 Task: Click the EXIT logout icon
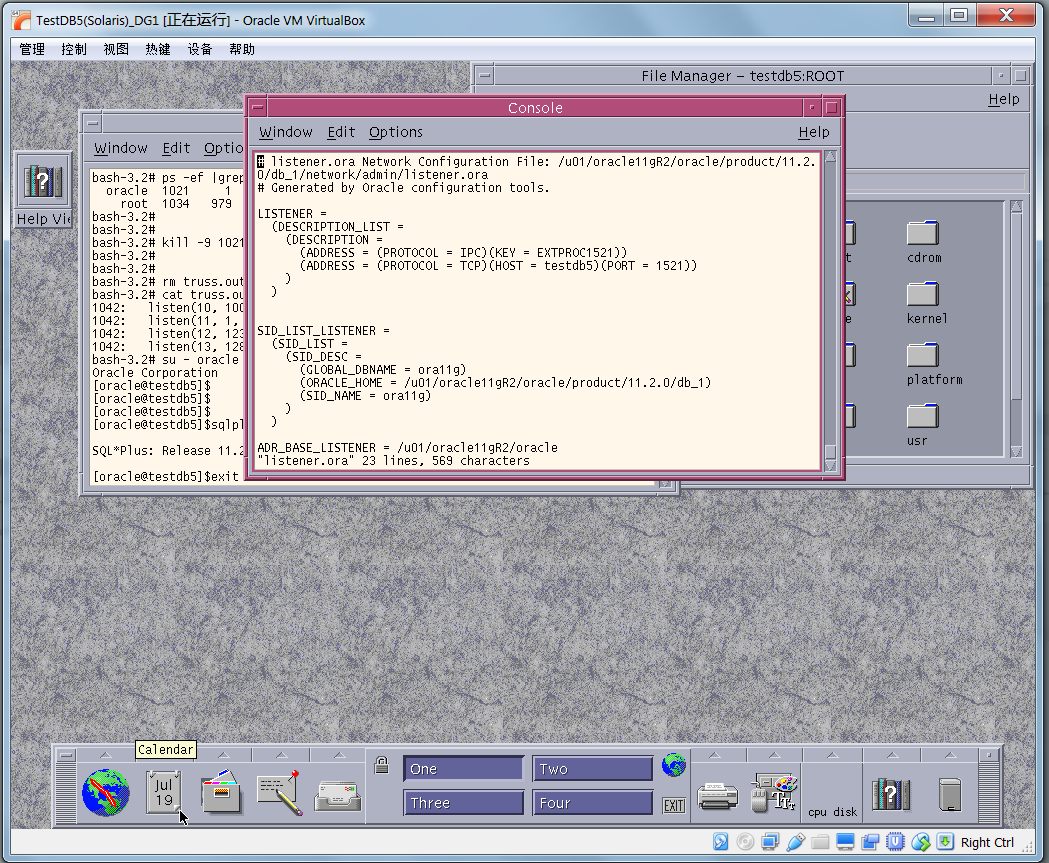click(x=674, y=805)
